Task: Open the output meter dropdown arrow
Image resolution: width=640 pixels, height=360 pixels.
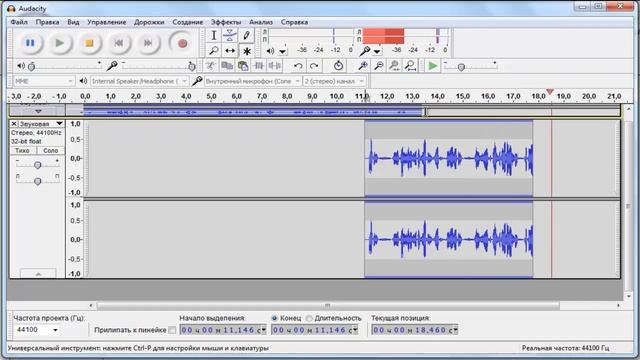Action: pyautogui.click(x=282, y=51)
